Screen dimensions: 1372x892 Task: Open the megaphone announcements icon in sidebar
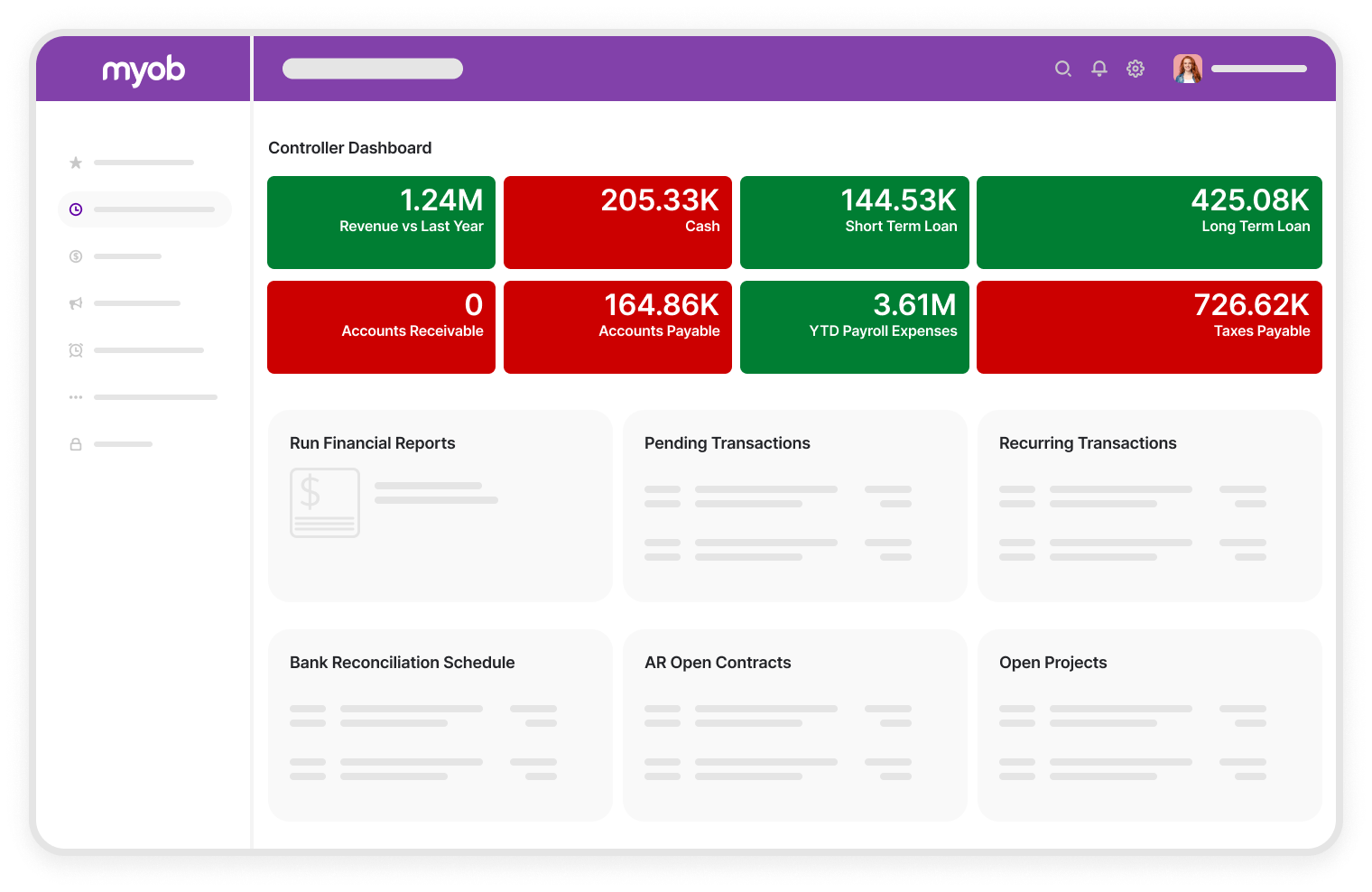click(76, 303)
